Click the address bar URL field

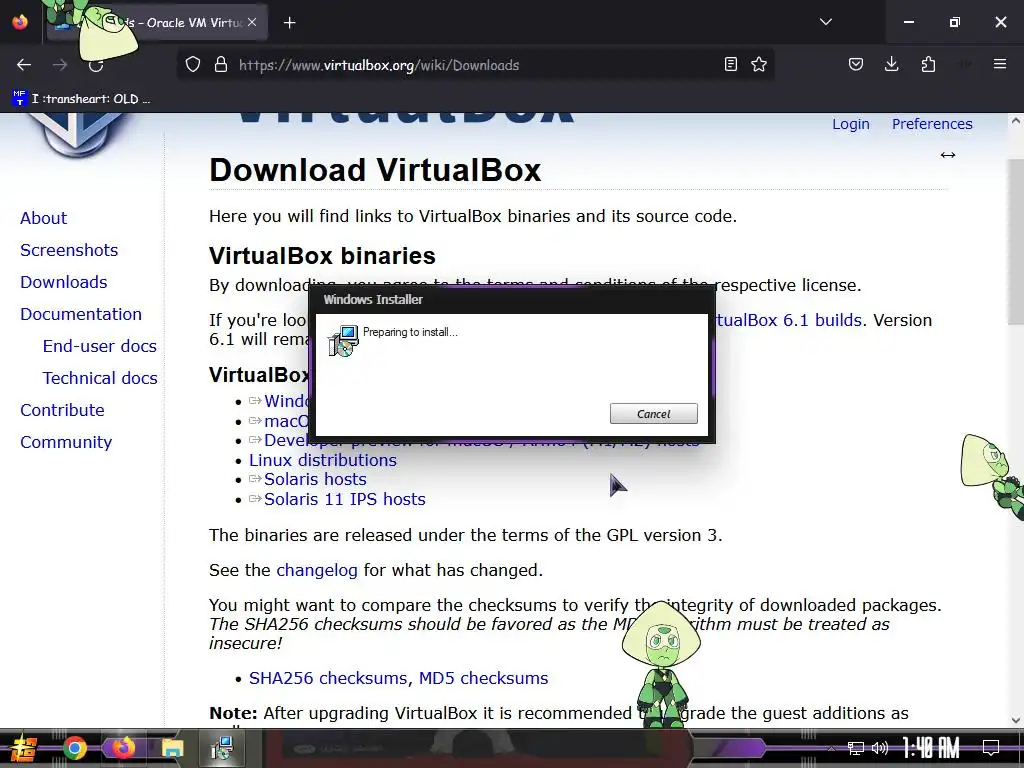pos(477,65)
